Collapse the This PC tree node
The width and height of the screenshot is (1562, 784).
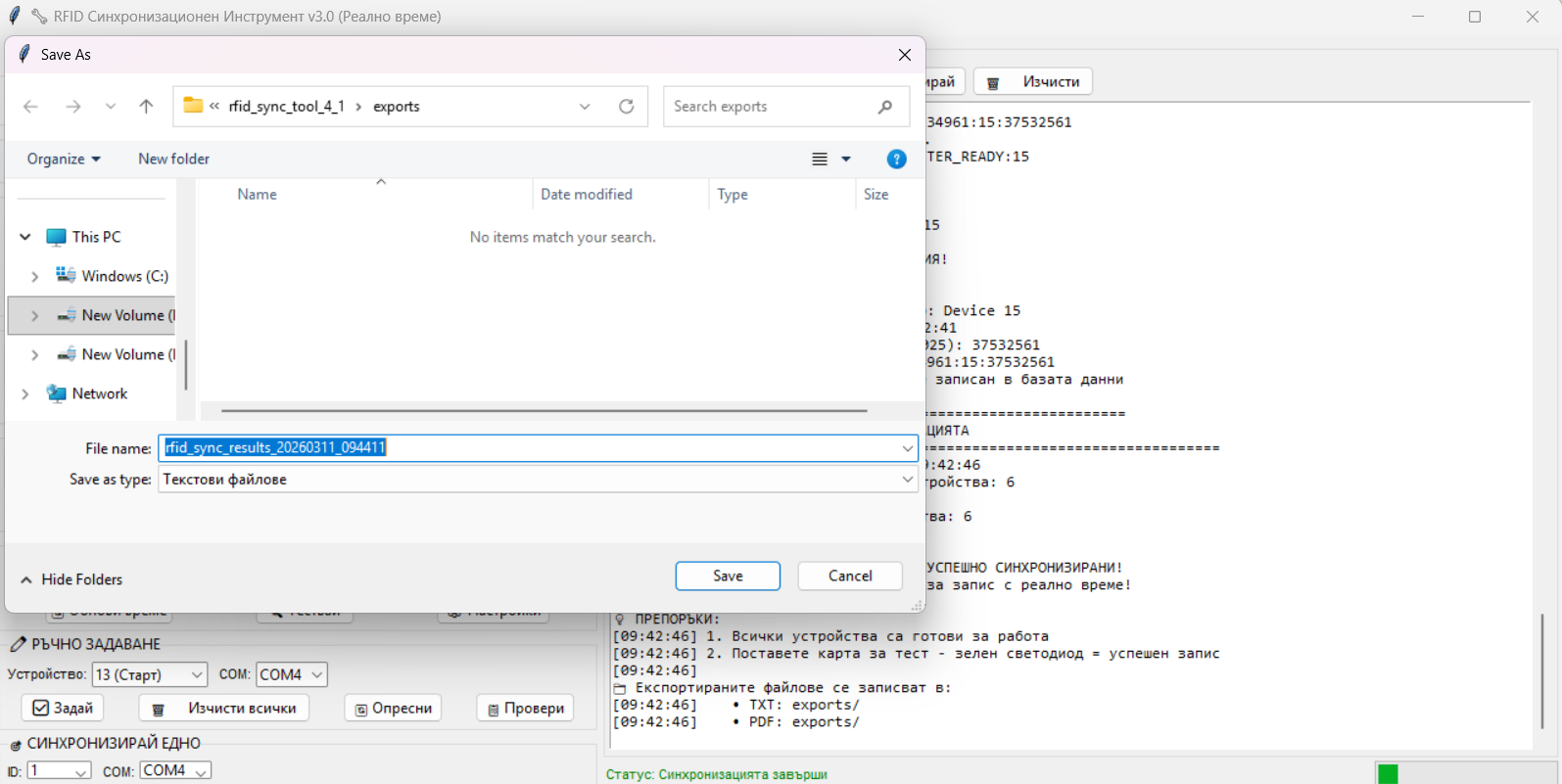(25, 237)
